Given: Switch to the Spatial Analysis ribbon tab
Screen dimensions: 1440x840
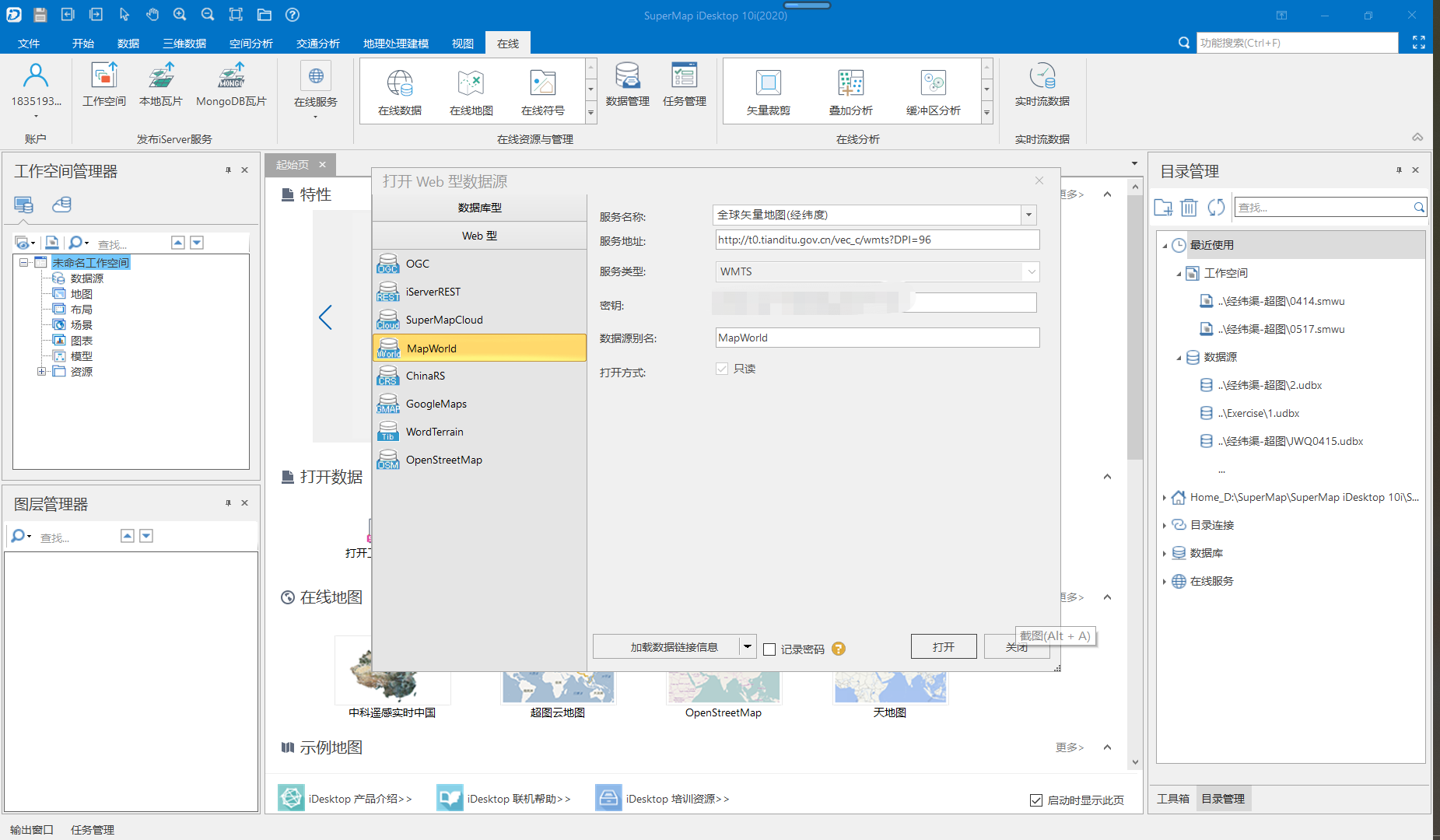Looking at the screenshot, I should (x=251, y=44).
